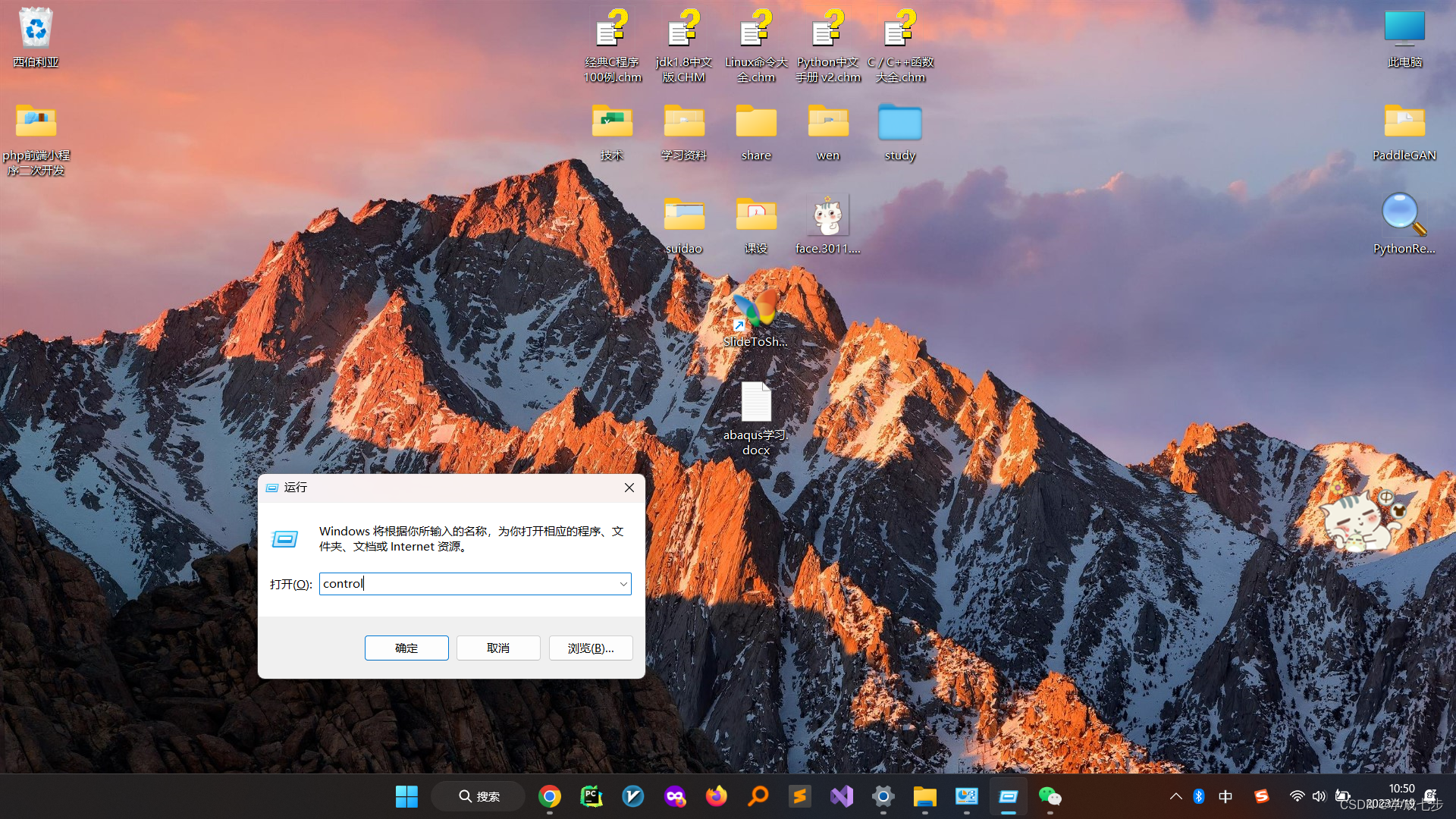
Task: Click the taskbar 搜索 search box
Action: pyautogui.click(x=479, y=796)
